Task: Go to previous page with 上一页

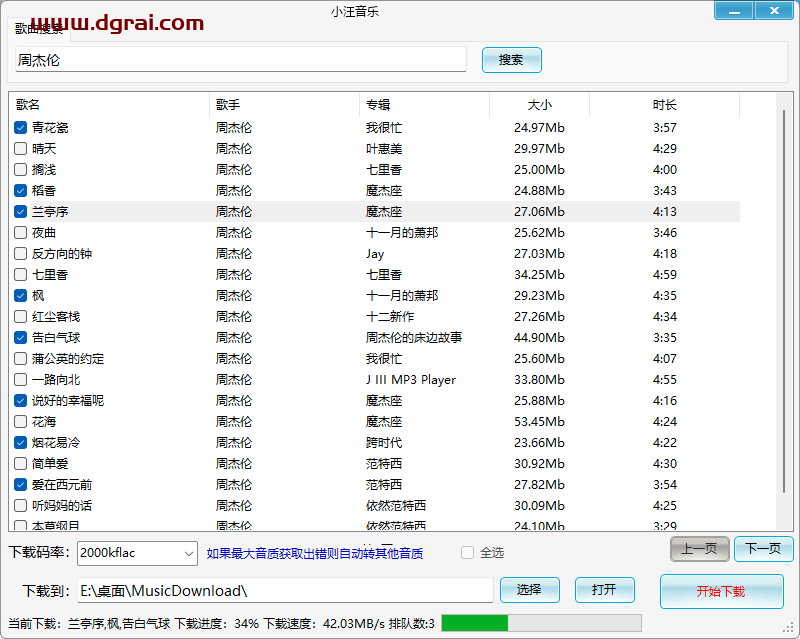Action: (699, 549)
